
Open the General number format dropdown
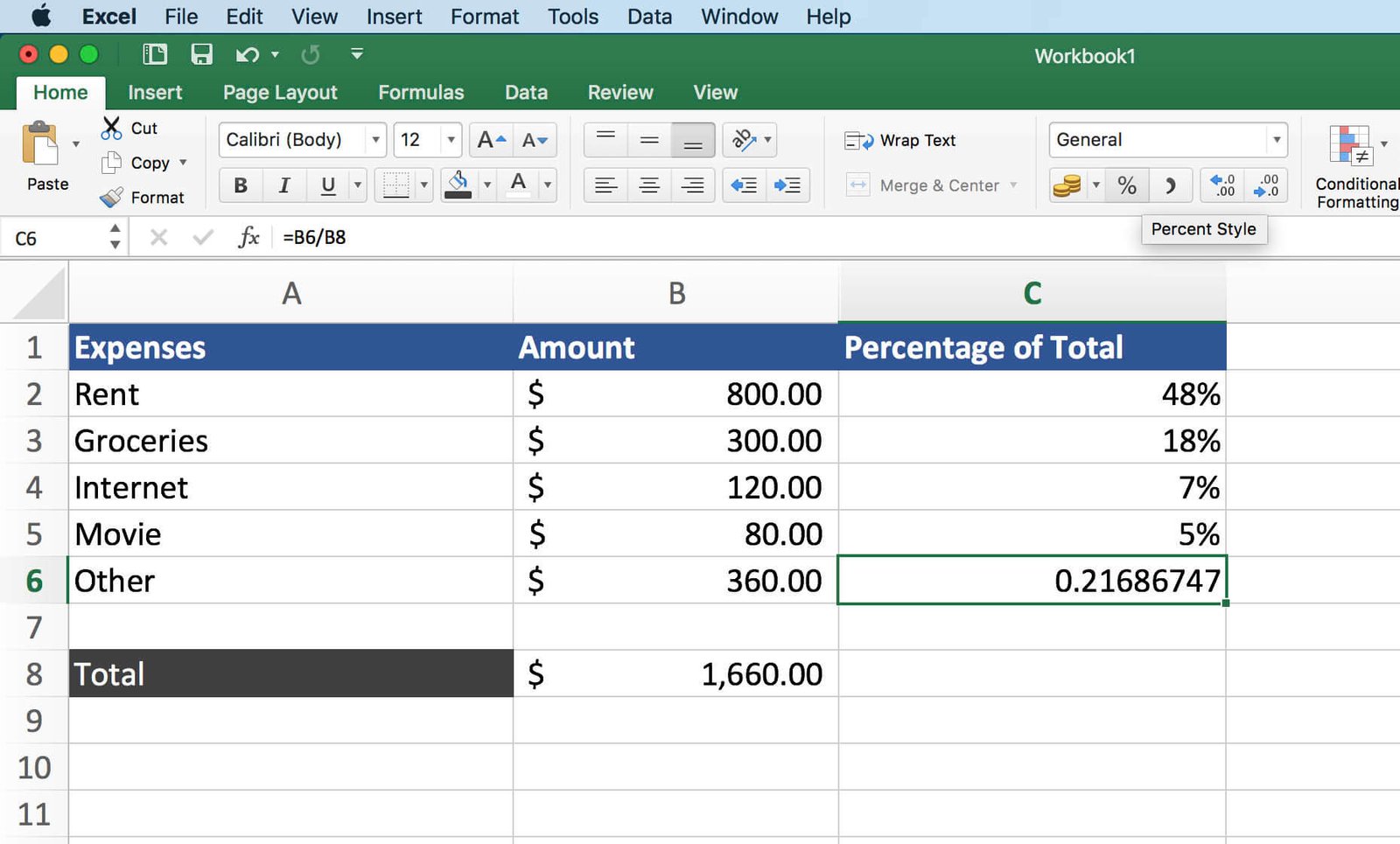[1277, 140]
